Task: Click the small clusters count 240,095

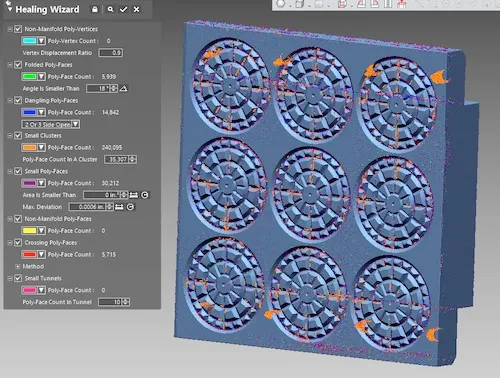Action: [112, 147]
